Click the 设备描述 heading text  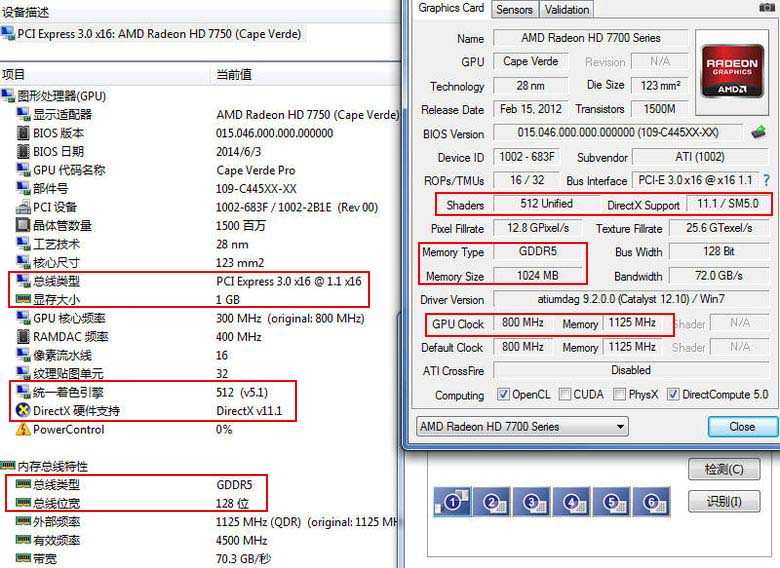[x=25, y=11]
